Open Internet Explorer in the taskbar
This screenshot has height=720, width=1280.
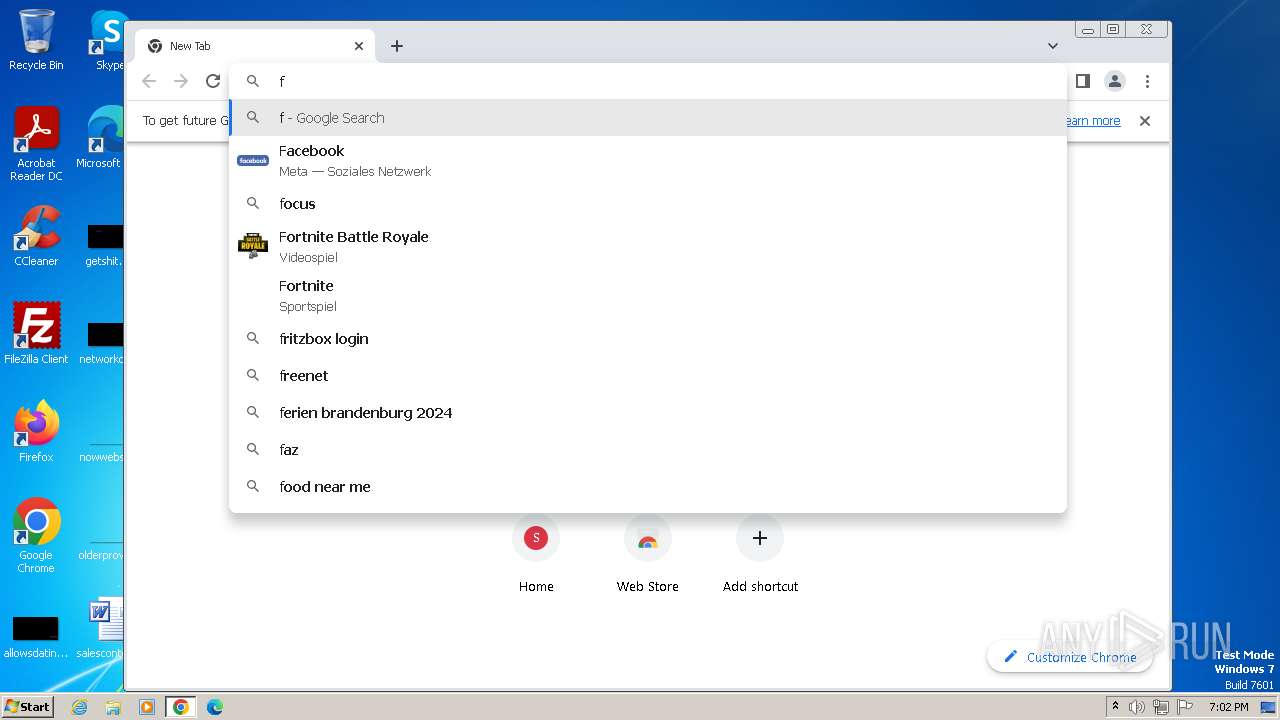pyautogui.click(x=79, y=707)
